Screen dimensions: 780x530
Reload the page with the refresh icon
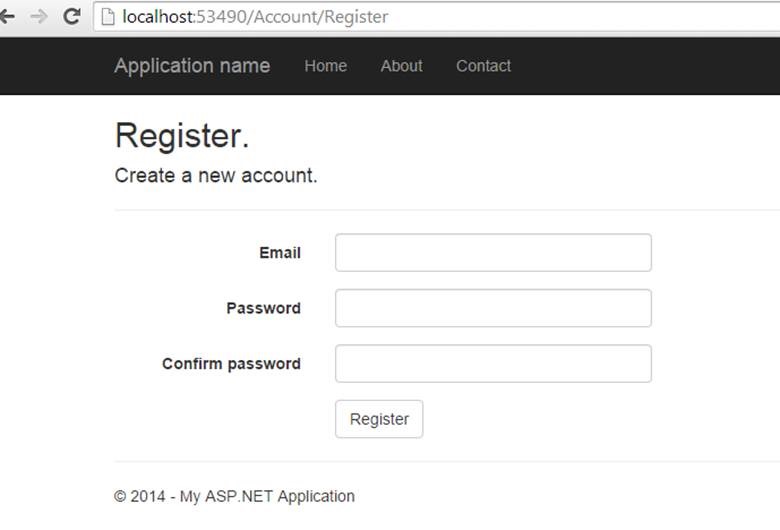[x=71, y=17]
